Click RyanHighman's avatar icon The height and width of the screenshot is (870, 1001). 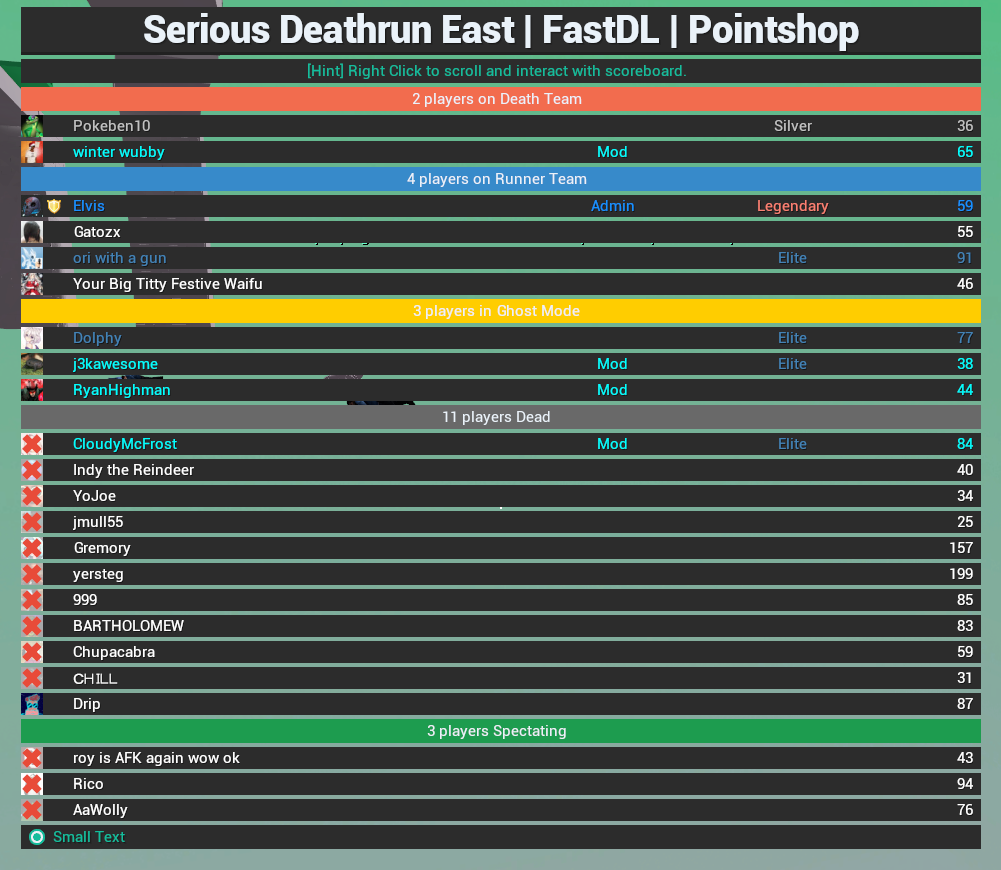pyautogui.click(x=32, y=390)
